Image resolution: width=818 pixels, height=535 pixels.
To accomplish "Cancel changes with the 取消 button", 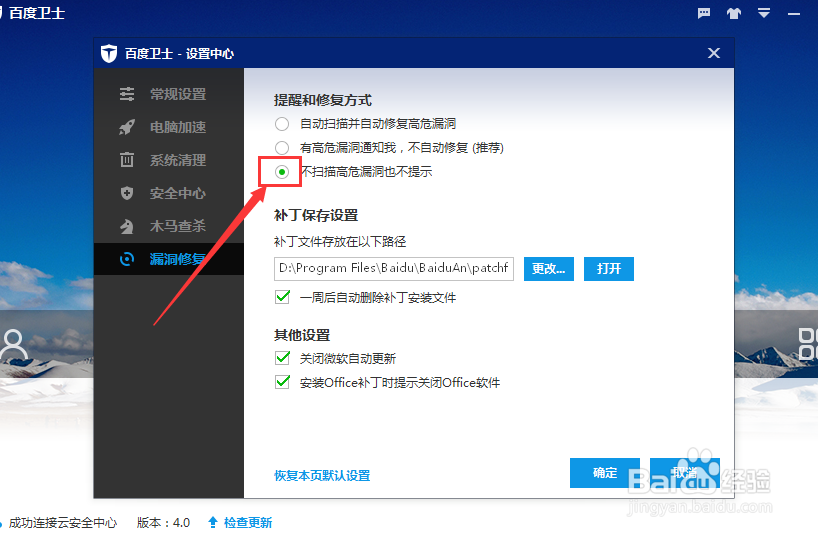I will tap(685, 473).
